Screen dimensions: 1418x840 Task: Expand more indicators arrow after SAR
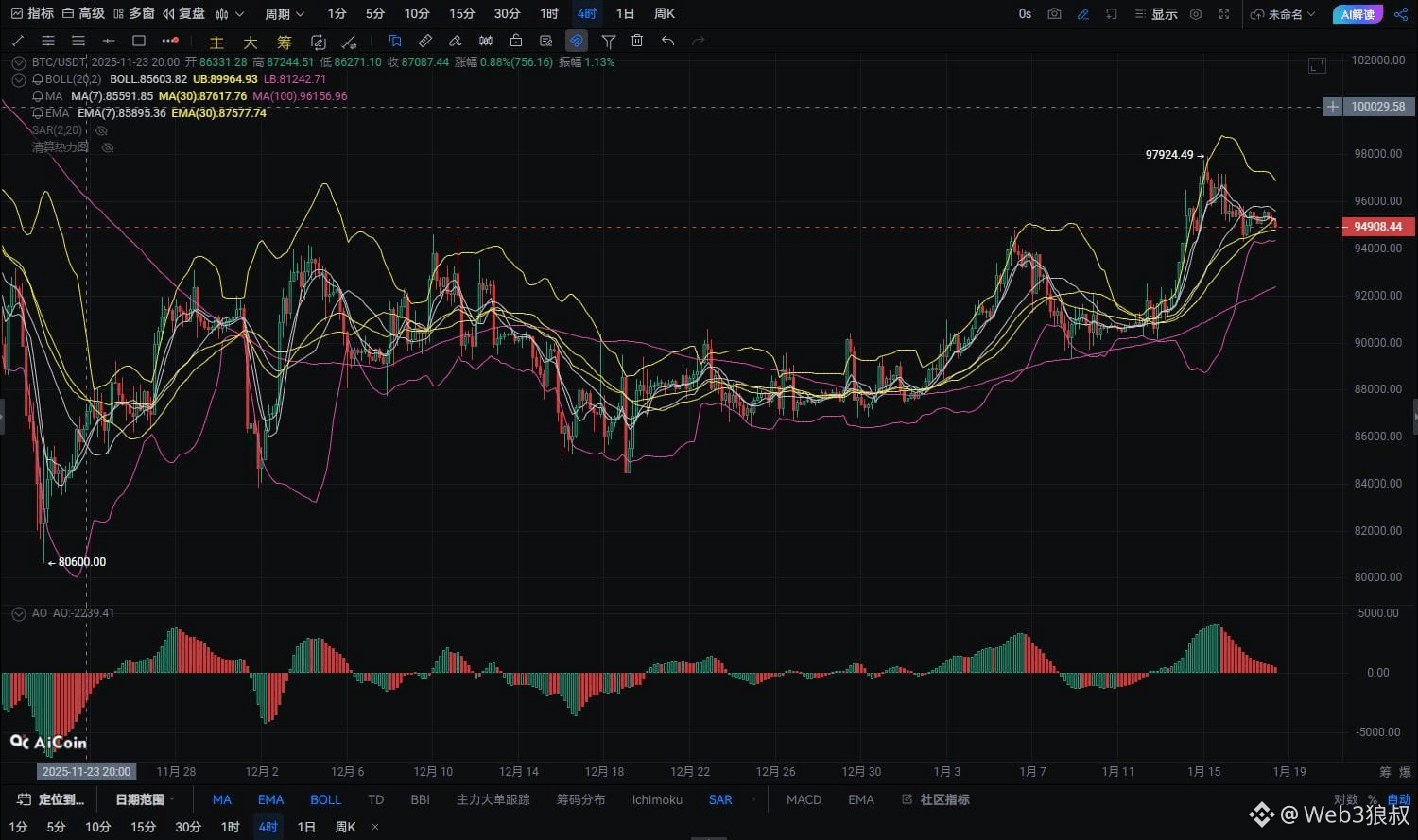click(753, 799)
